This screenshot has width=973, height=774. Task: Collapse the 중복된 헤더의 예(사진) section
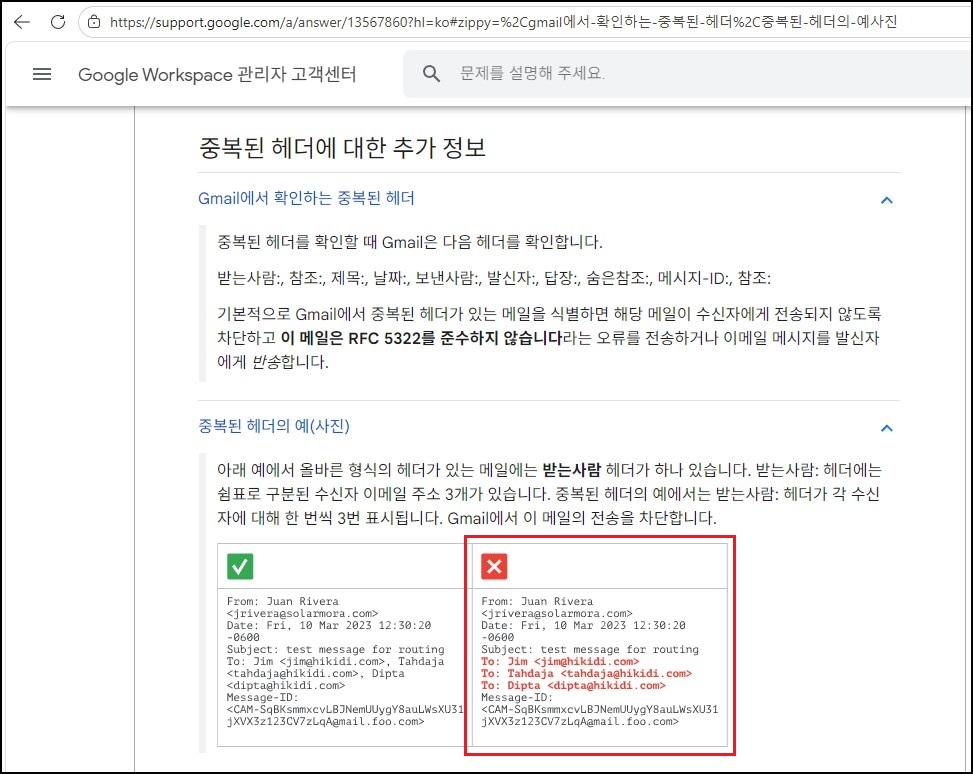274,426
